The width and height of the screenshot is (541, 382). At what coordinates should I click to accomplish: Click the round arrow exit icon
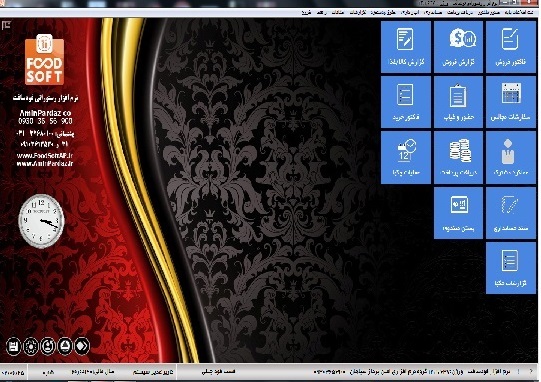click(x=82, y=346)
